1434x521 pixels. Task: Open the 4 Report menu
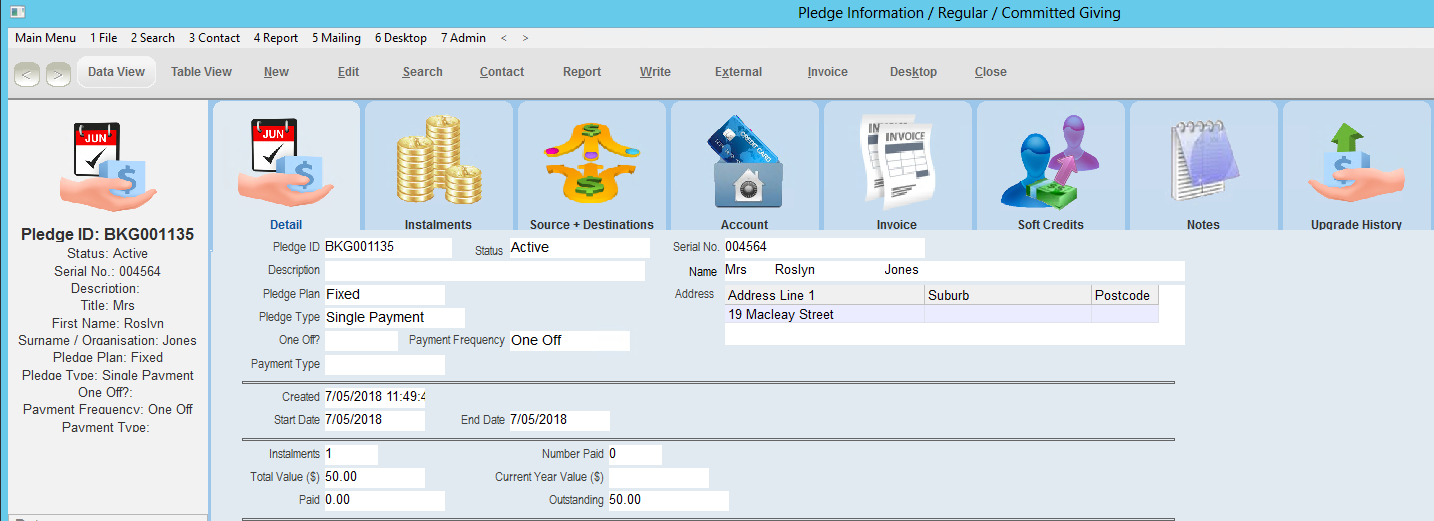(275, 38)
